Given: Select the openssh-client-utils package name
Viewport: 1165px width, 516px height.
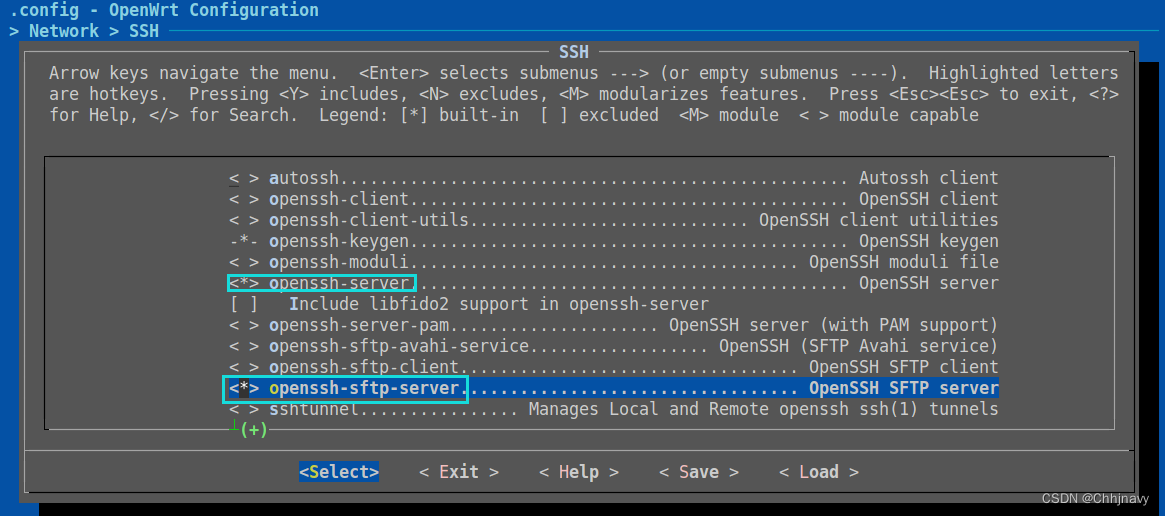Looking at the screenshot, I should 369,220.
